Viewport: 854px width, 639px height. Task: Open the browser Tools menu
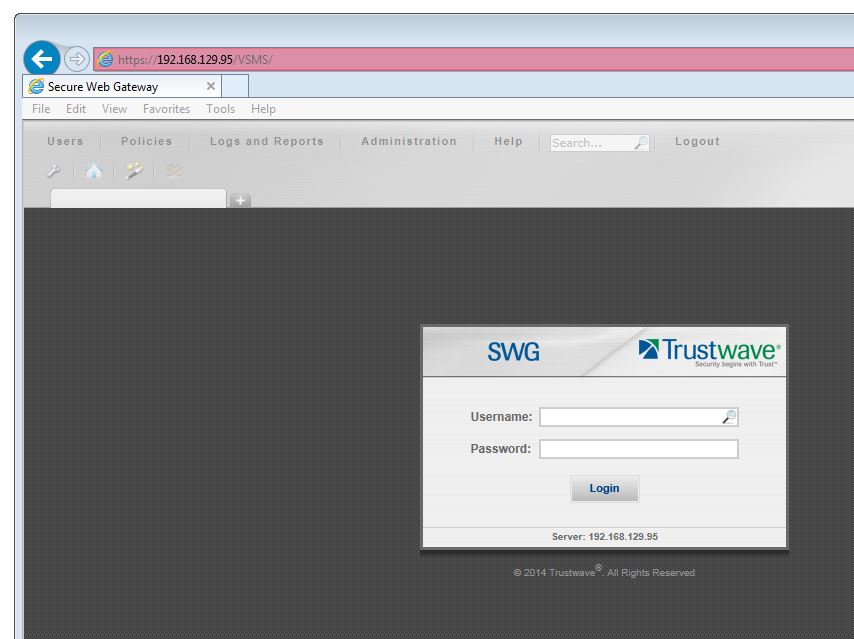[x=221, y=109]
